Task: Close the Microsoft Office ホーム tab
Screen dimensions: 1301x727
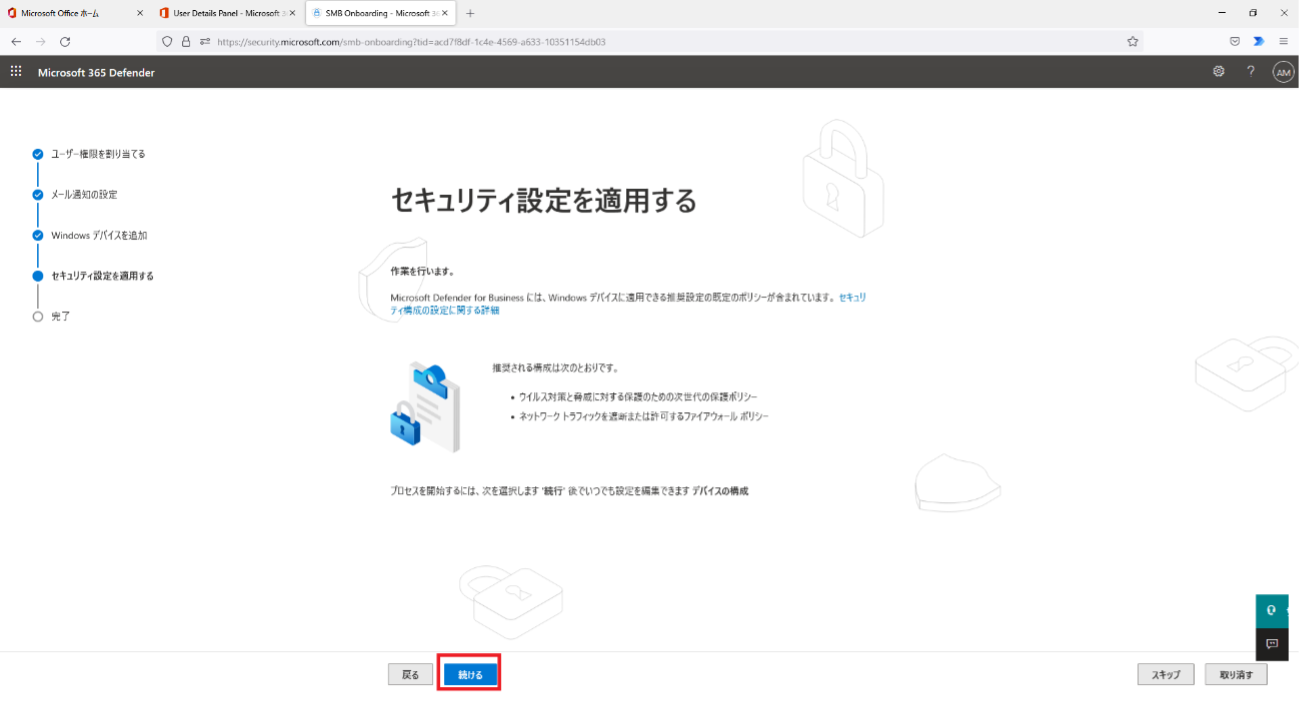Action: coord(139,13)
